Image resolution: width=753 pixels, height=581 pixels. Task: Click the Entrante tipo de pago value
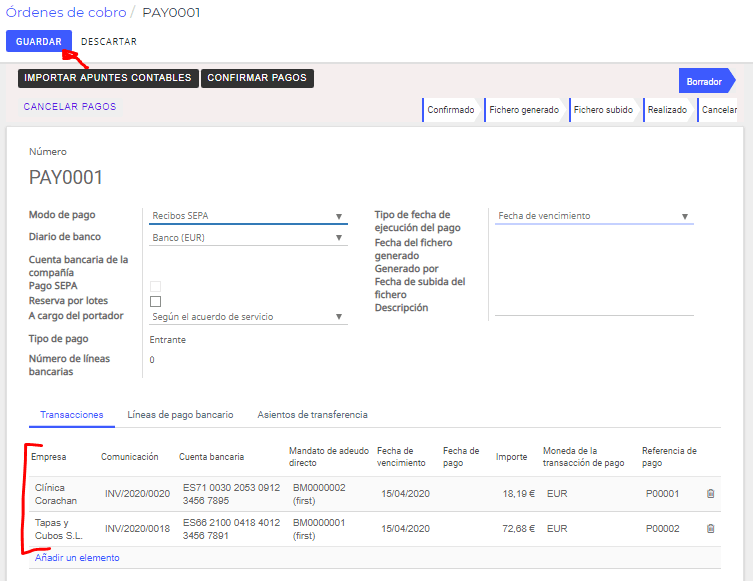[168, 340]
